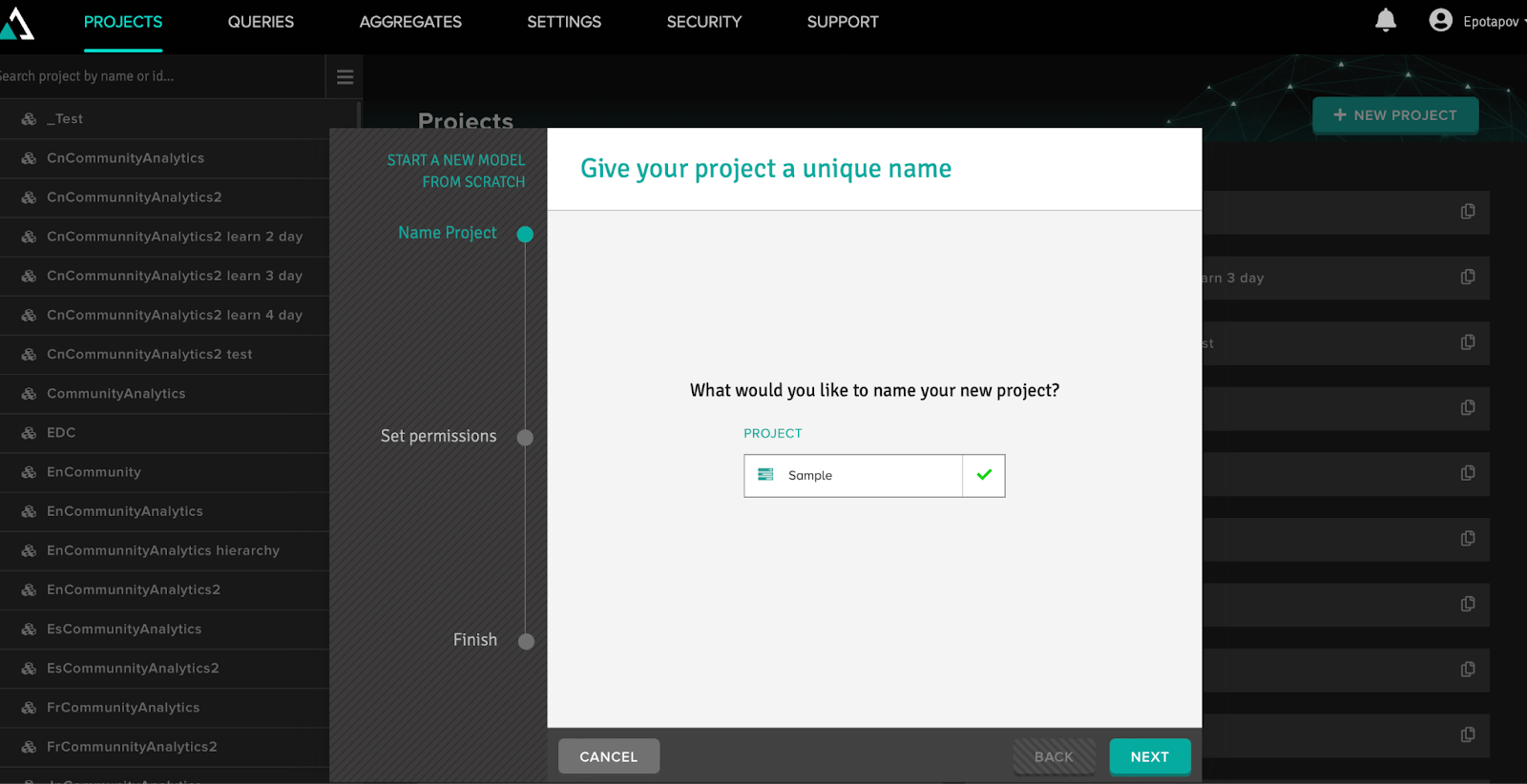Image resolution: width=1527 pixels, height=784 pixels.
Task: Click the cube icon beside FrCommunityAnalytics
Action: tap(30, 708)
